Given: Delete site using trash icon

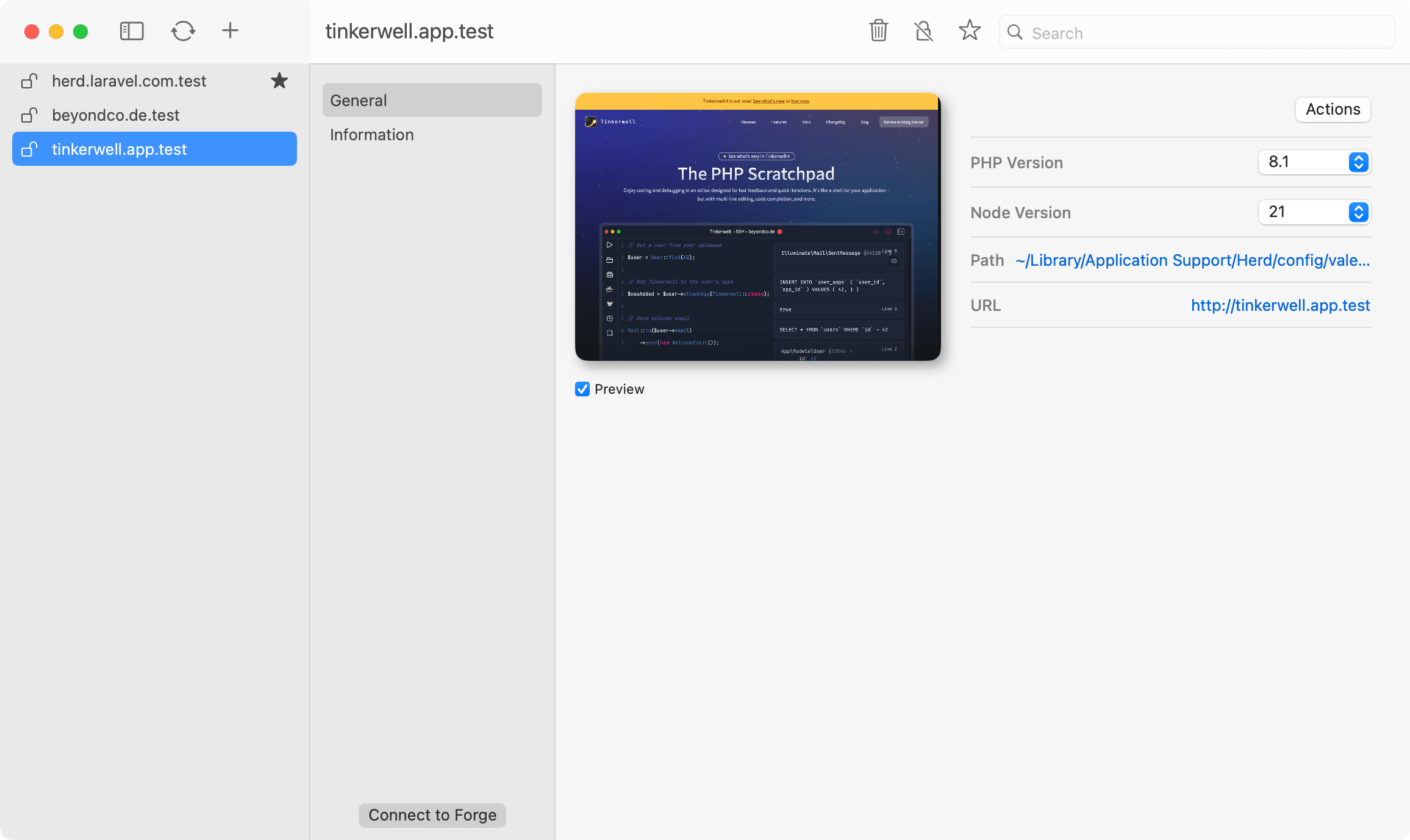Looking at the screenshot, I should 878,30.
